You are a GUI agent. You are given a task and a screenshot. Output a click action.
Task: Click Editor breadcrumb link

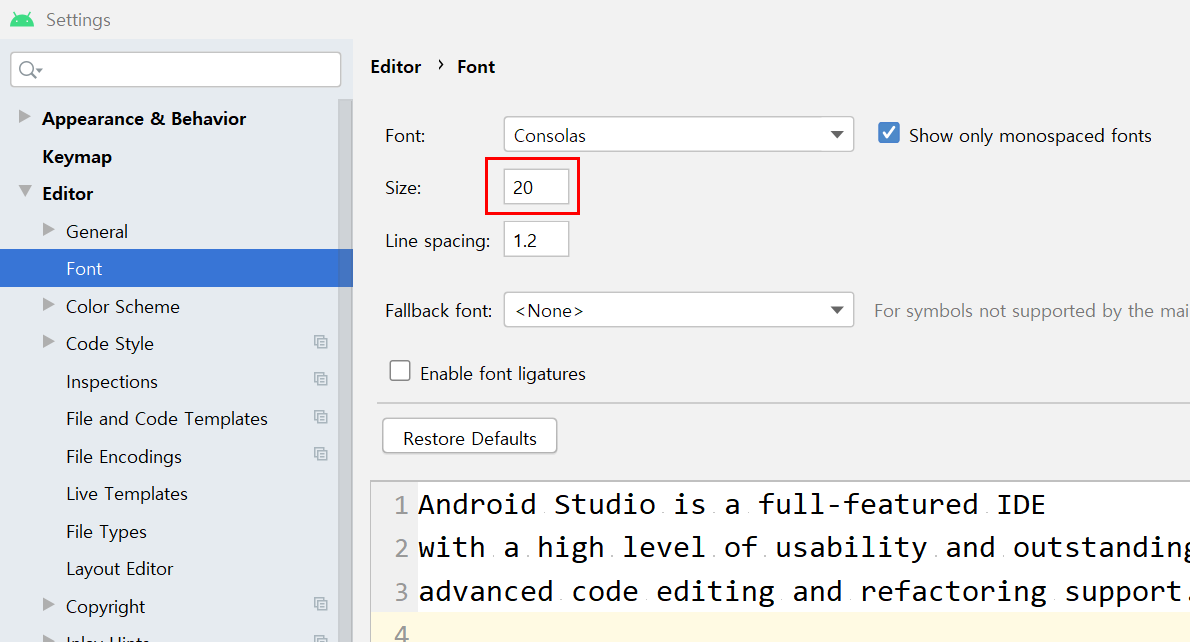(395, 67)
